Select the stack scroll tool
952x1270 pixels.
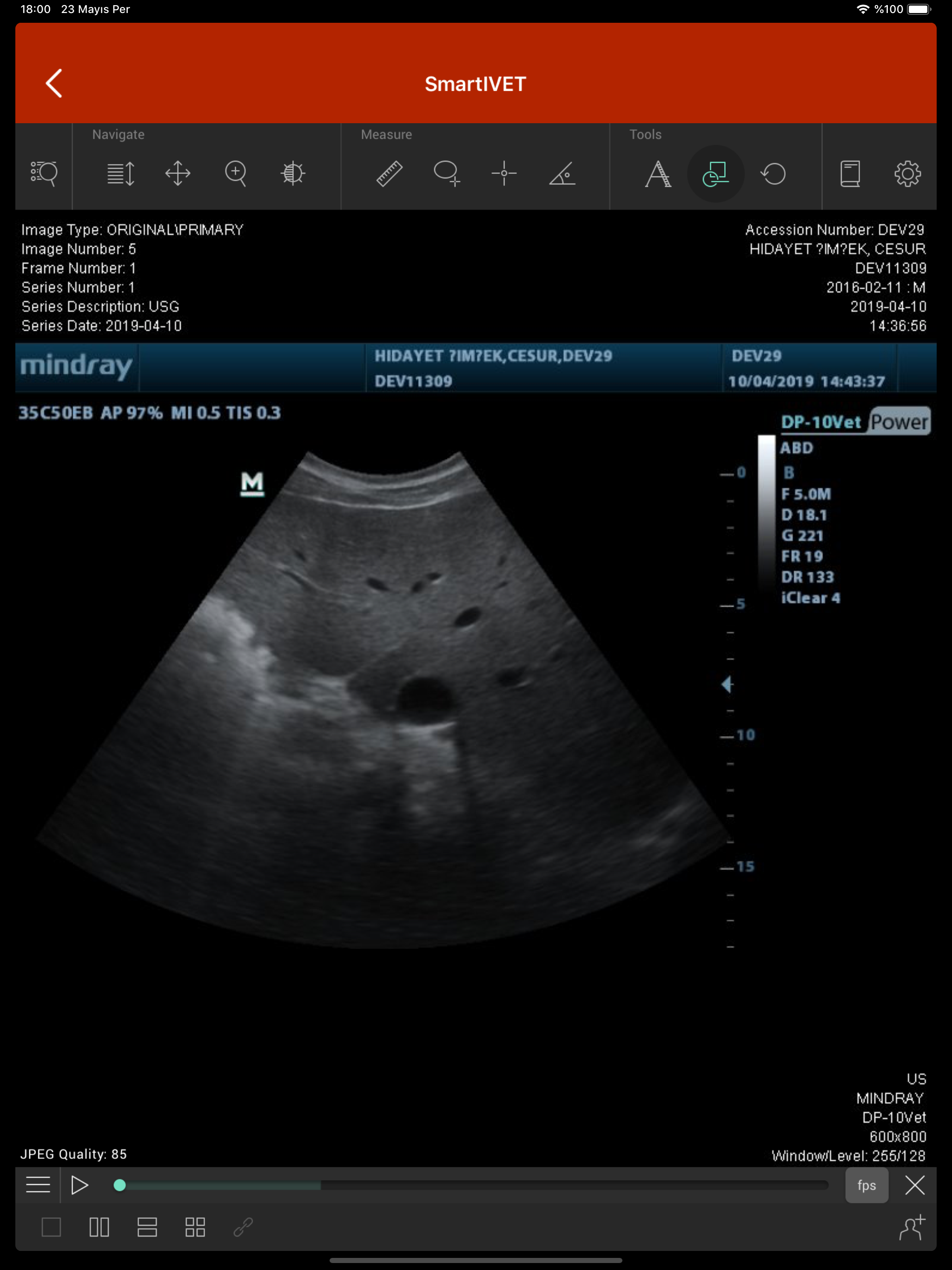click(120, 173)
